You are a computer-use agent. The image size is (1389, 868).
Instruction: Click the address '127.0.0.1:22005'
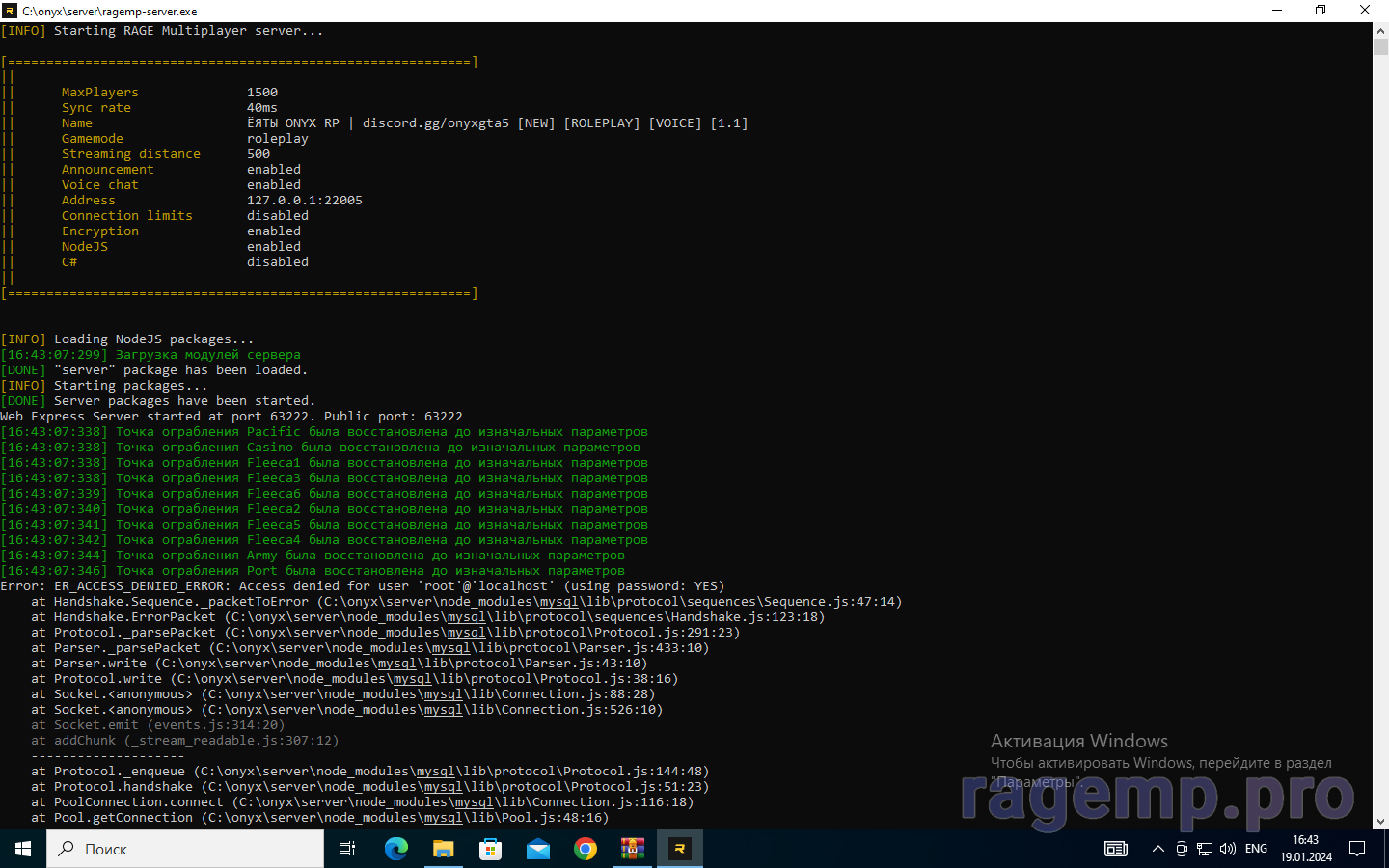pyautogui.click(x=305, y=201)
